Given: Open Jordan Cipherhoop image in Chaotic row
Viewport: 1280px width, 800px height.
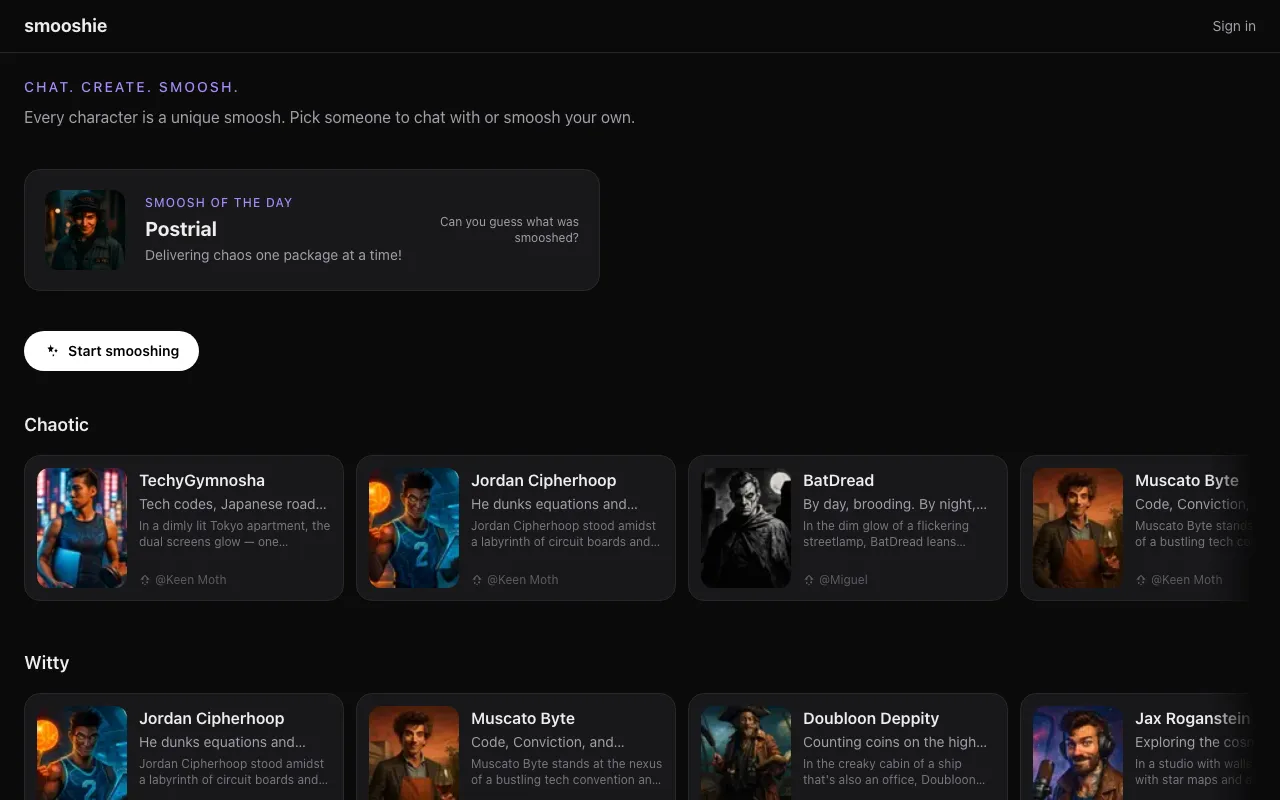Looking at the screenshot, I should [x=414, y=528].
